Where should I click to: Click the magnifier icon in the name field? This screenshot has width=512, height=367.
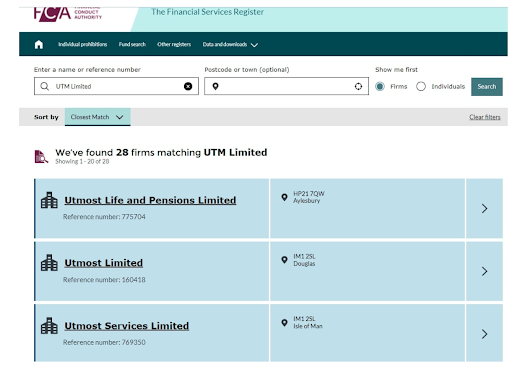(x=45, y=86)
